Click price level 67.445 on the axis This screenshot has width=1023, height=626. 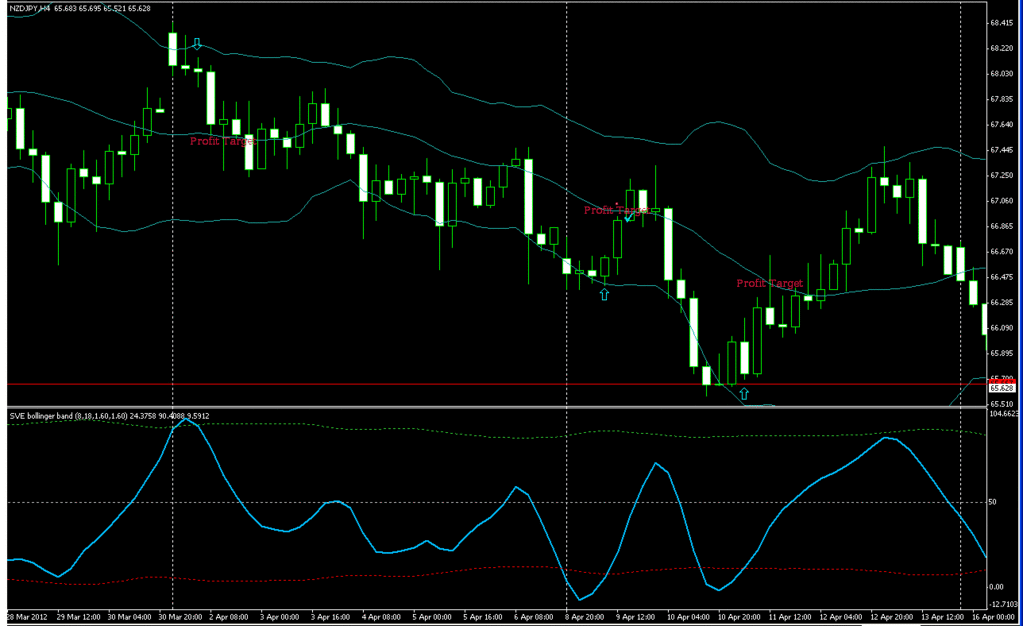coord(1001,149)
